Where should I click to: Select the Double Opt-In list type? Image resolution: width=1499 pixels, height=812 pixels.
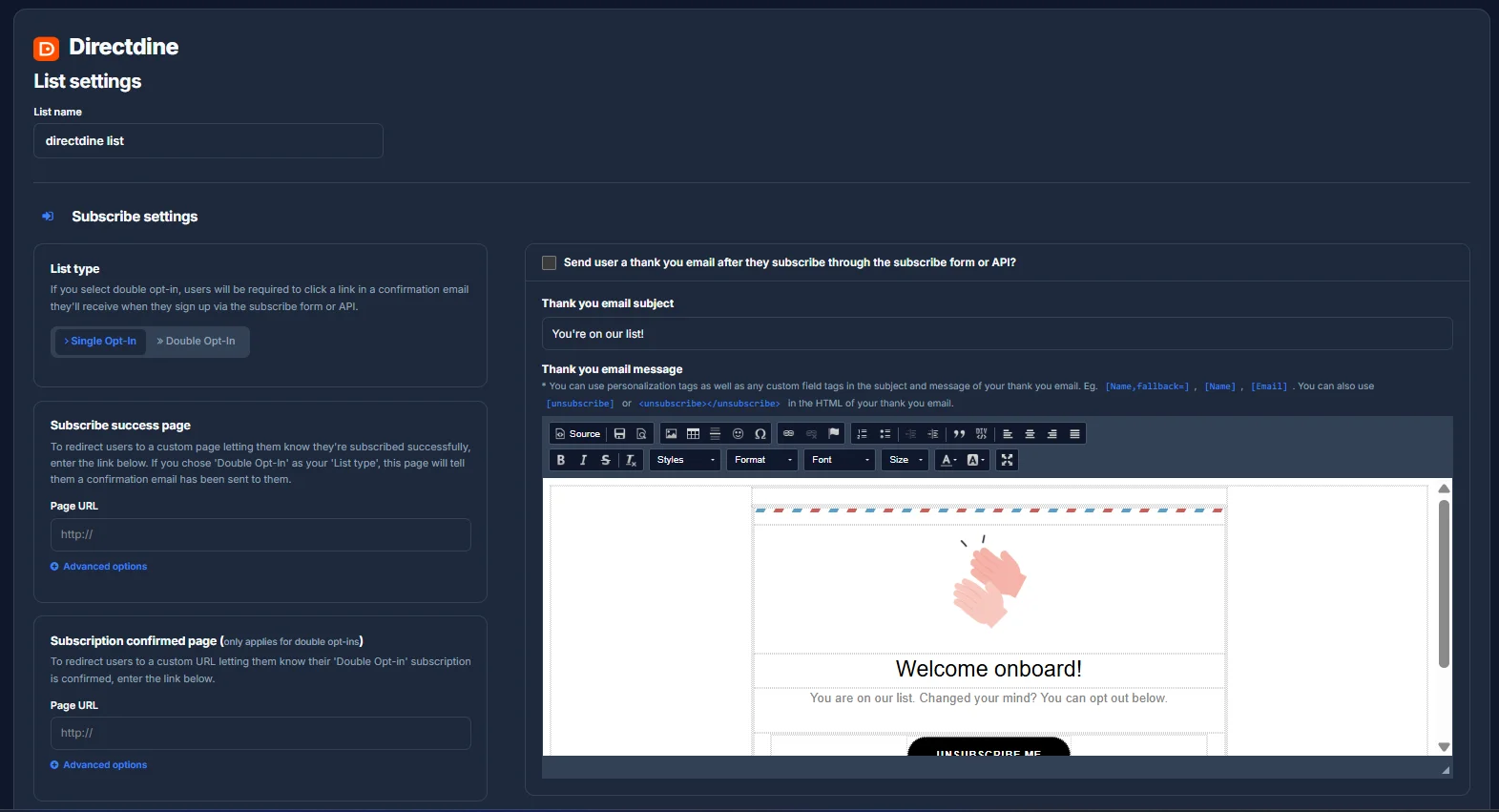pyautogui.click(x=197, y=342)
